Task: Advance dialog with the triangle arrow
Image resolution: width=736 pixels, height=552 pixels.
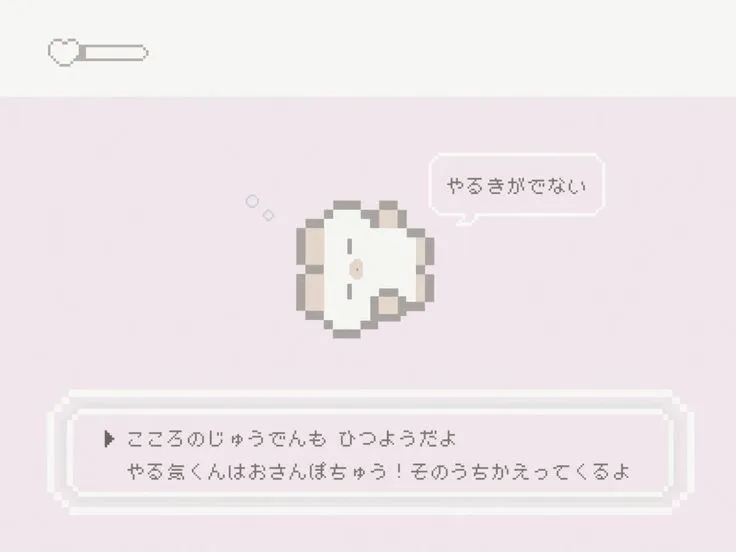Action: [109, 439]
